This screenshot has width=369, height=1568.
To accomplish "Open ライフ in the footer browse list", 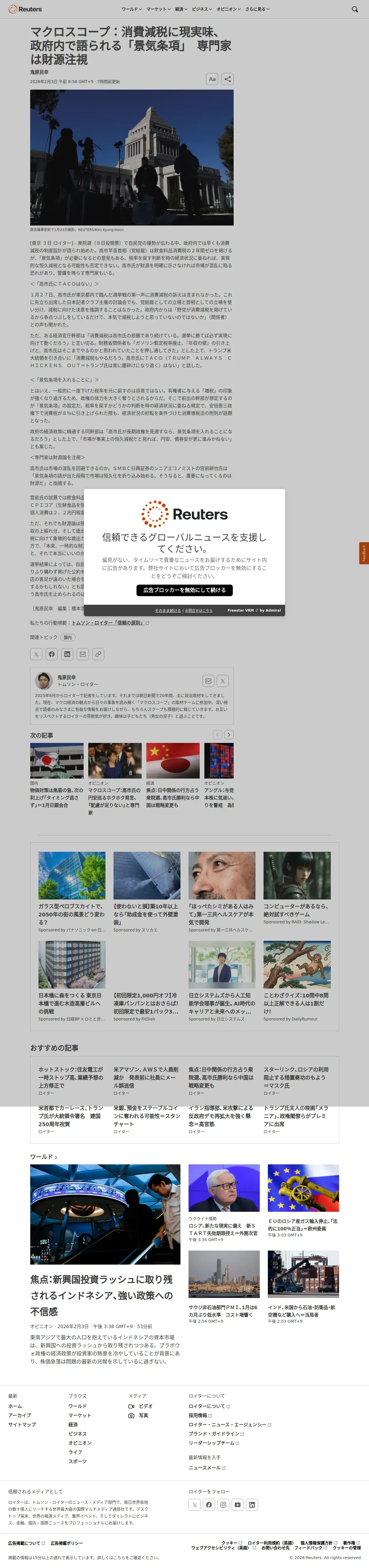I will [75, 1452].
